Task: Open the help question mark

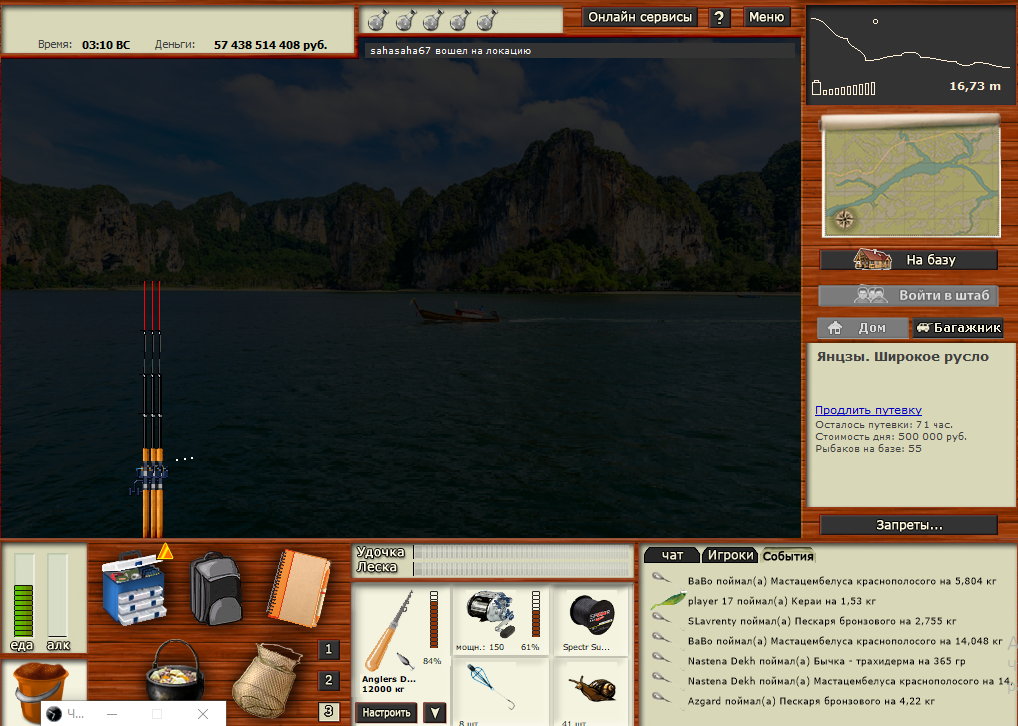Action: point(719,18)
